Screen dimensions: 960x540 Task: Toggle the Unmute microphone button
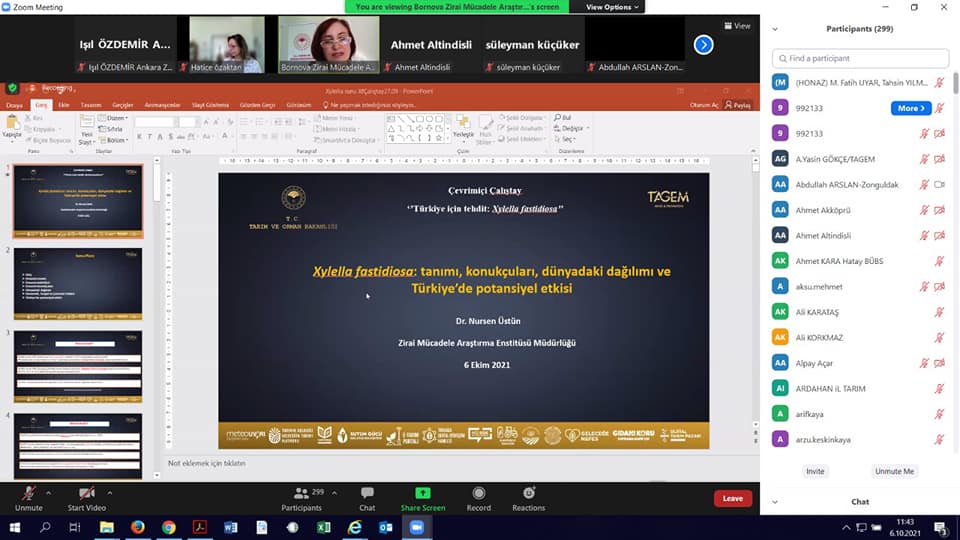pyautogui.click(x=28, y=494)
